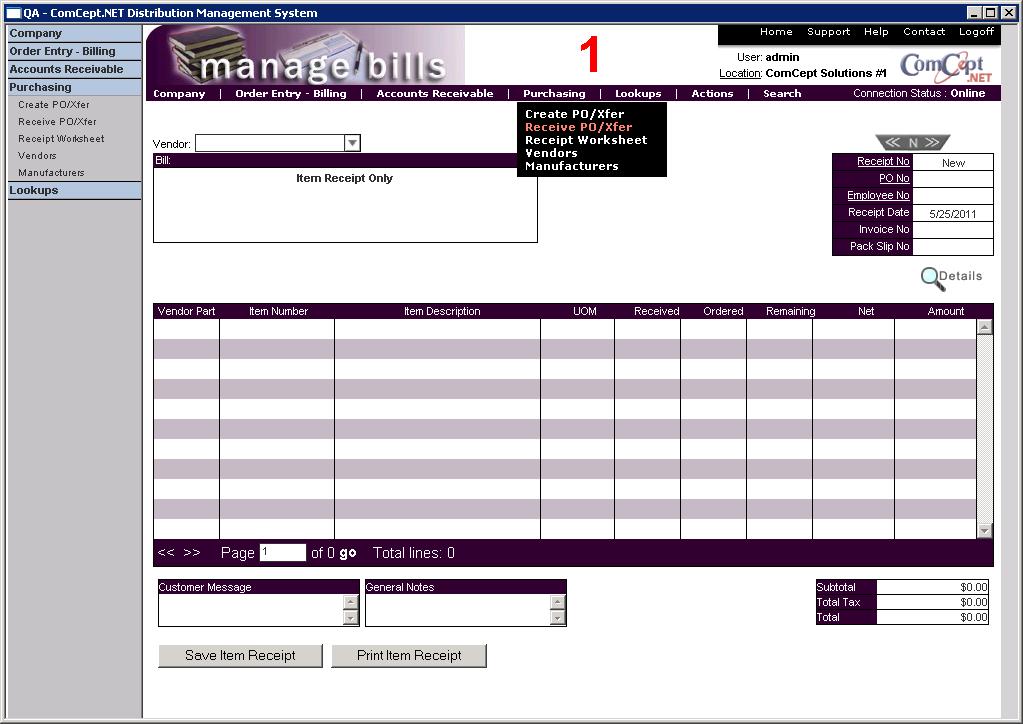
Task: Click the ComCept.NET logo
Action: (x=946, y=67)
